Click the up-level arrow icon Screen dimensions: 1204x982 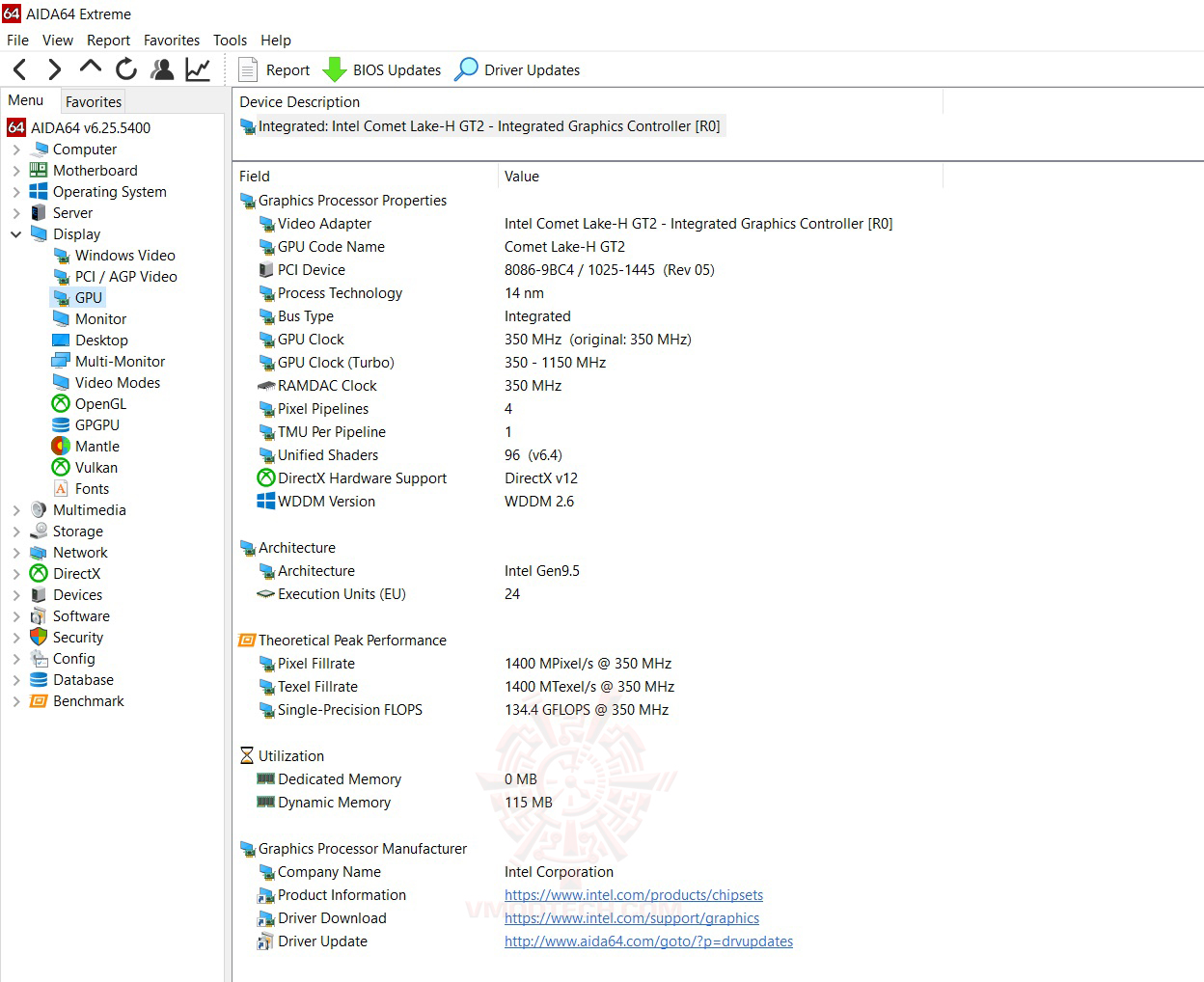click(91, 68)
